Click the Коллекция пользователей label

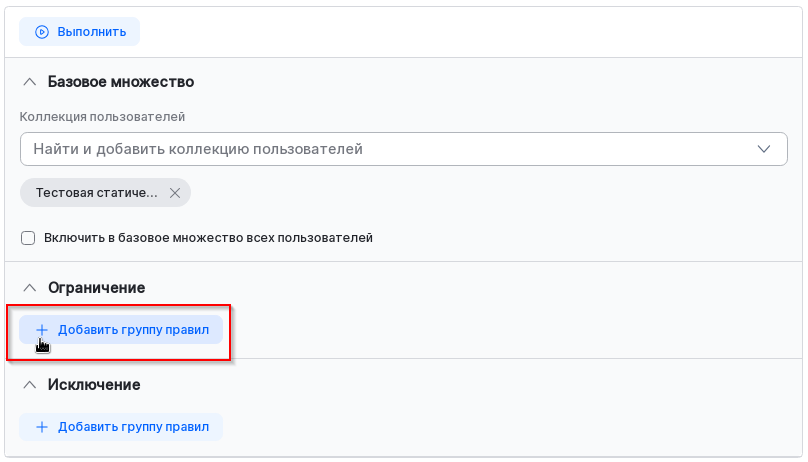click(102, 117)
